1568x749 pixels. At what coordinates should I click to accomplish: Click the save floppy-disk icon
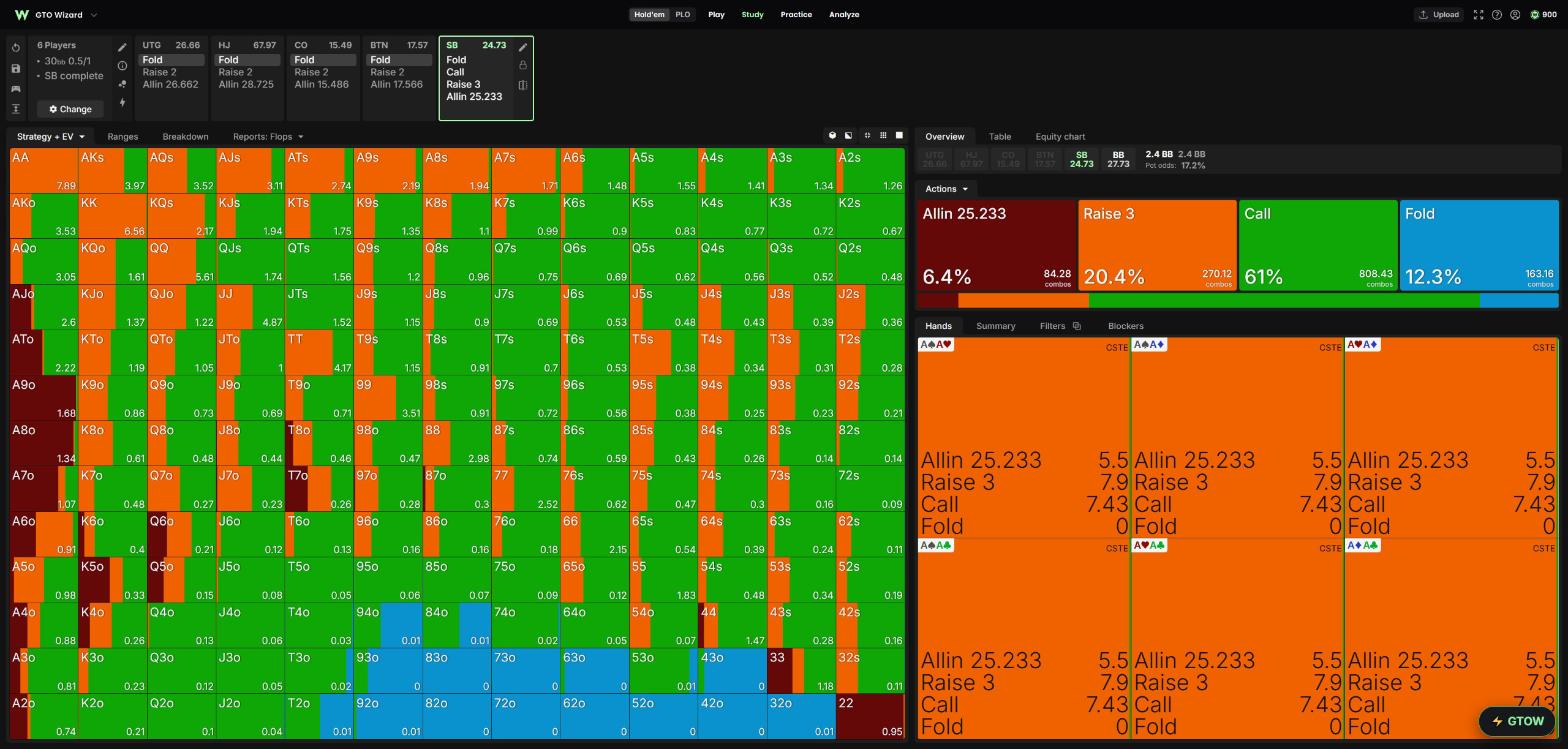point(16,68)
